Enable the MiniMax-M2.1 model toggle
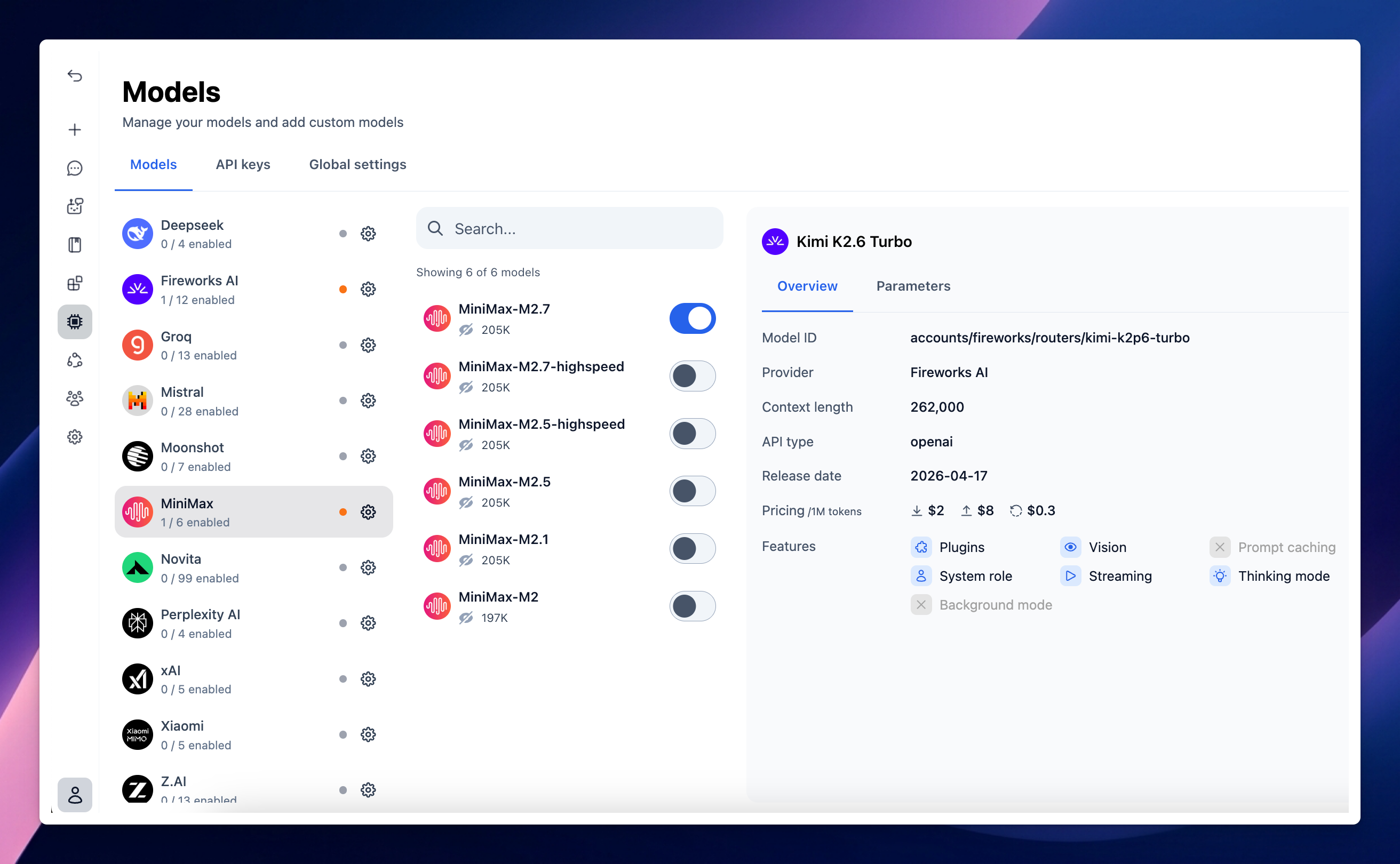The image size is (1400, 864). pos(693,549)
